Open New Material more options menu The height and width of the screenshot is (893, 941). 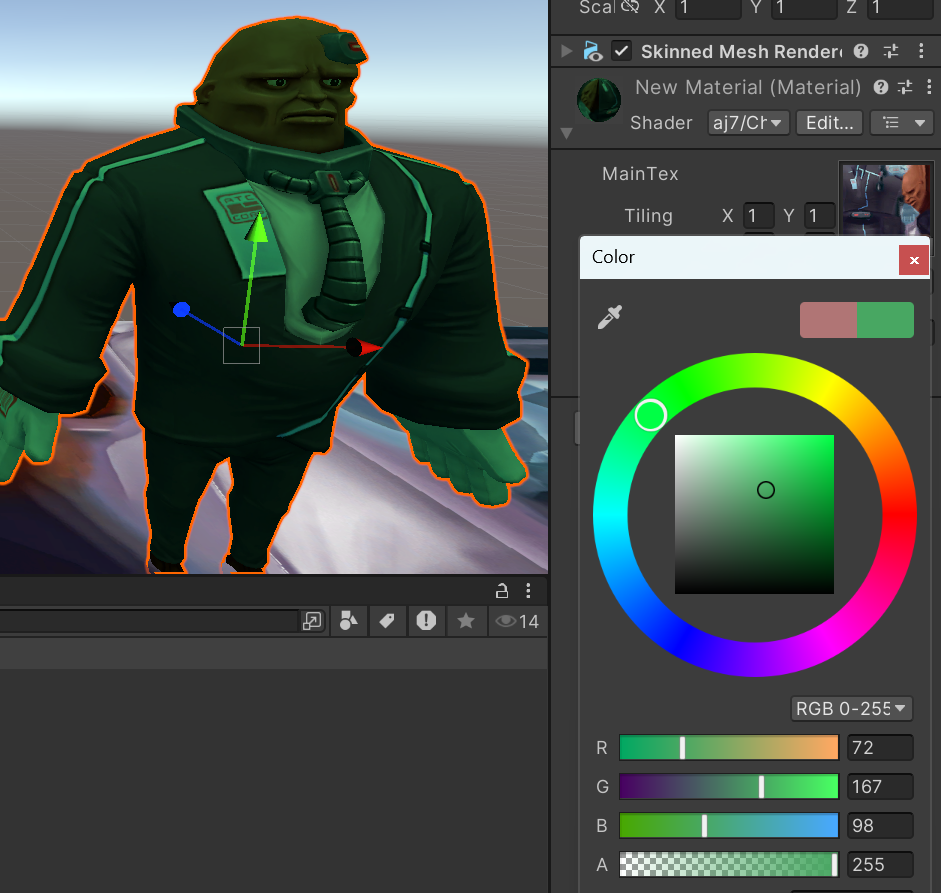coord(929,88)
